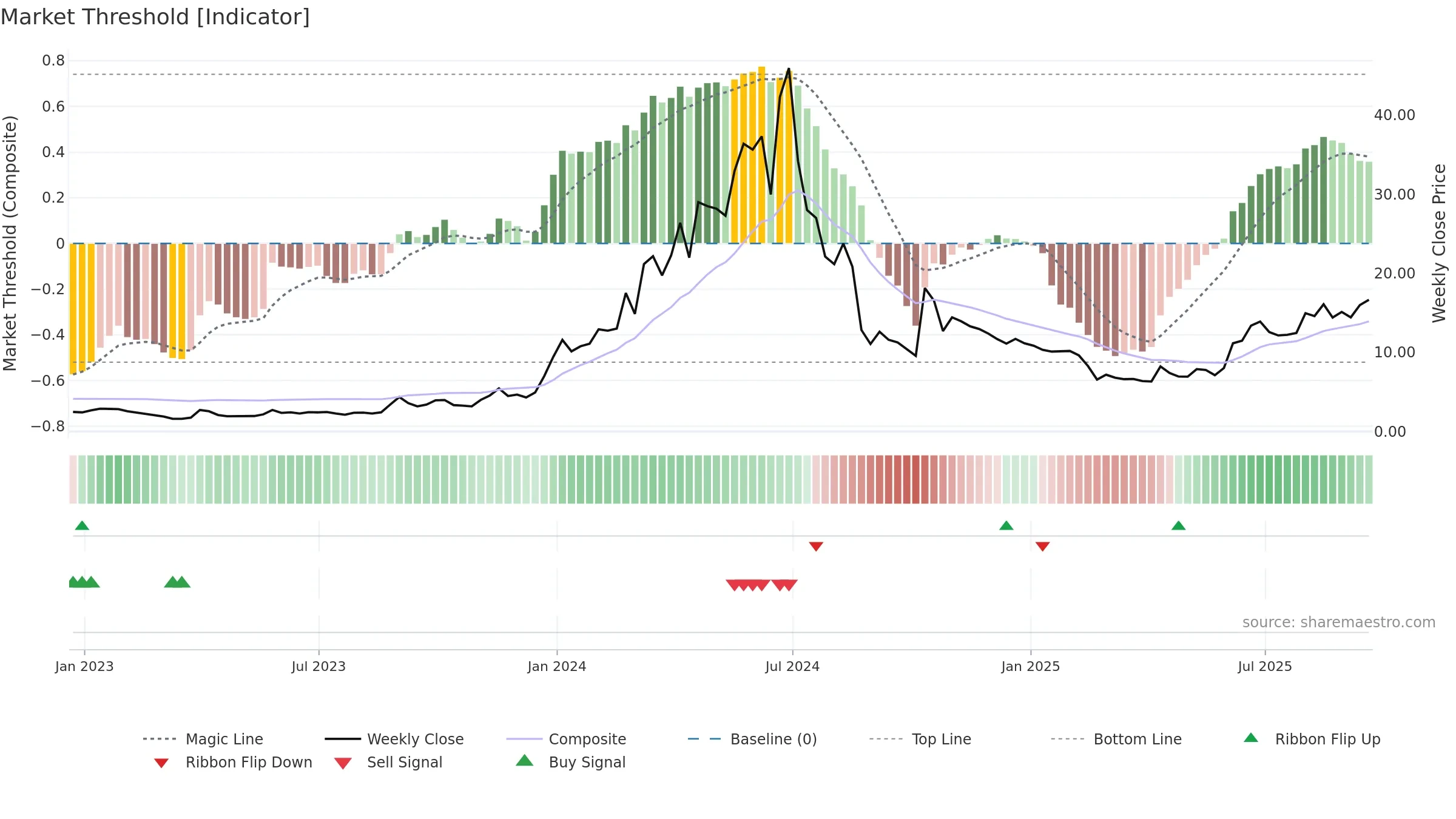Select the ribbon flip up marker before Jan 2025

1006,525
